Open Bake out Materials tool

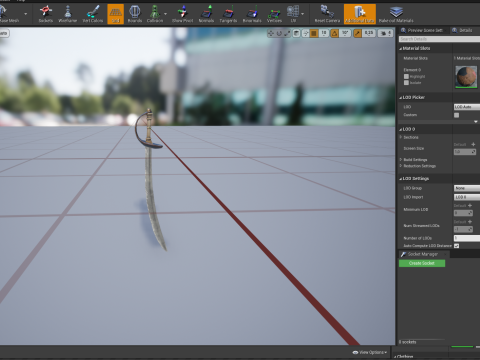click(x=396, y=14)
